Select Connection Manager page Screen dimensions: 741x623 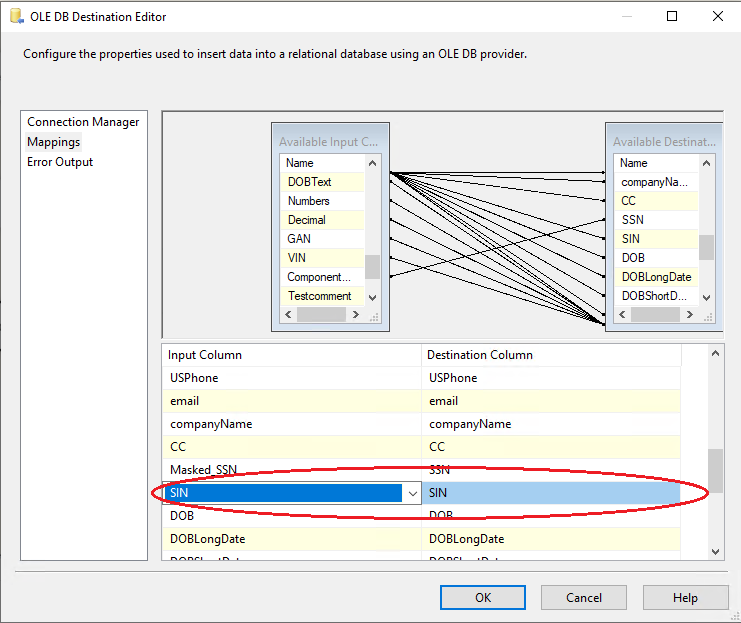(x=83, y=122)
